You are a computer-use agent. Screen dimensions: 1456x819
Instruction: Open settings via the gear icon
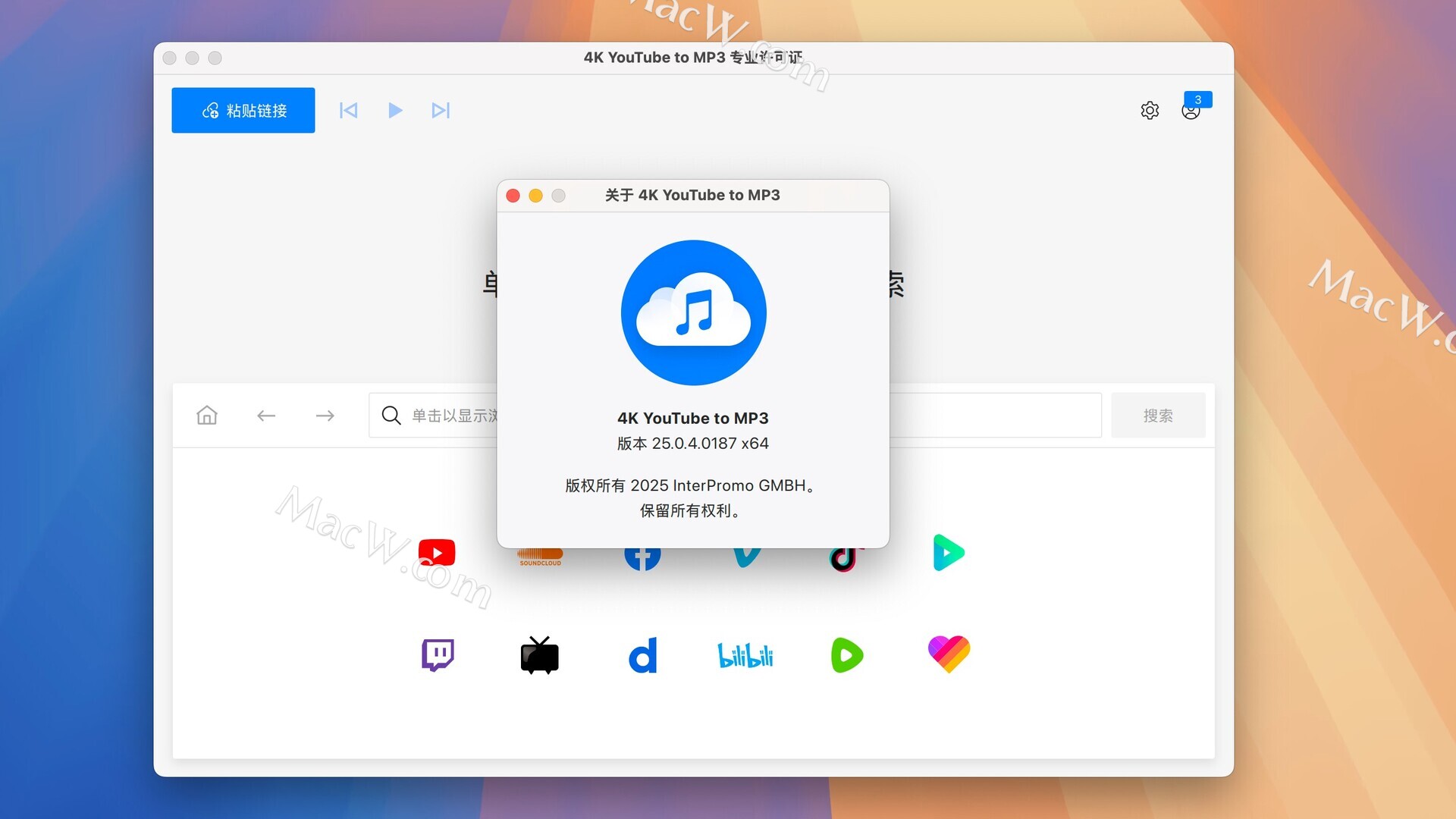click(x=1150, y=111)
